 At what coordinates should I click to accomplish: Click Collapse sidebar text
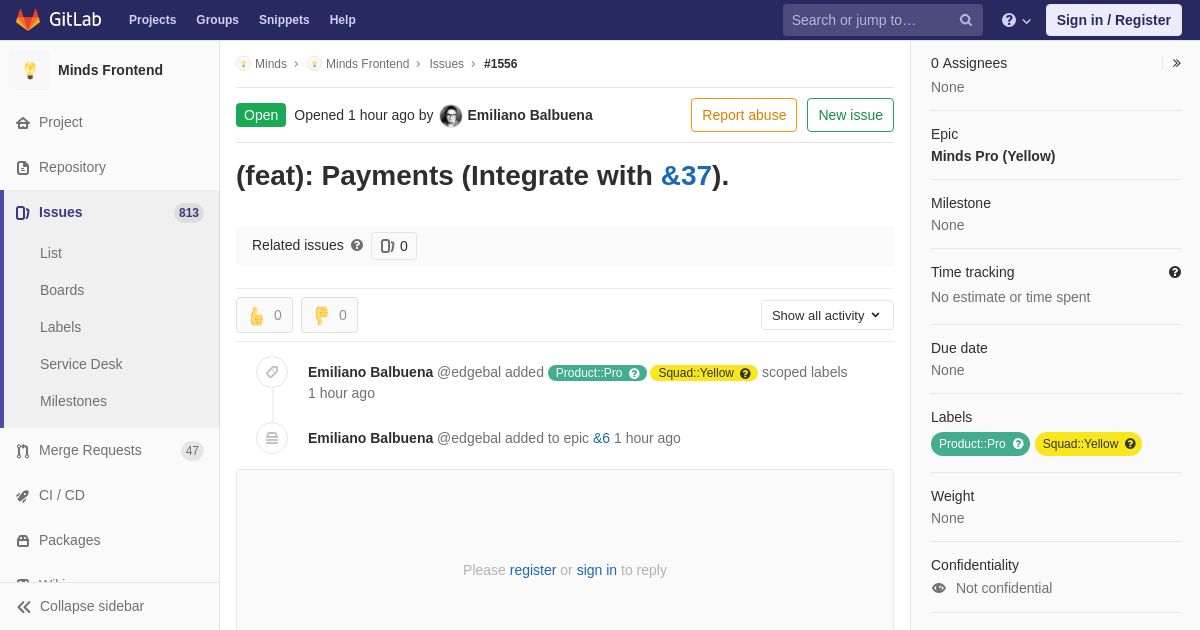[92, 606]
